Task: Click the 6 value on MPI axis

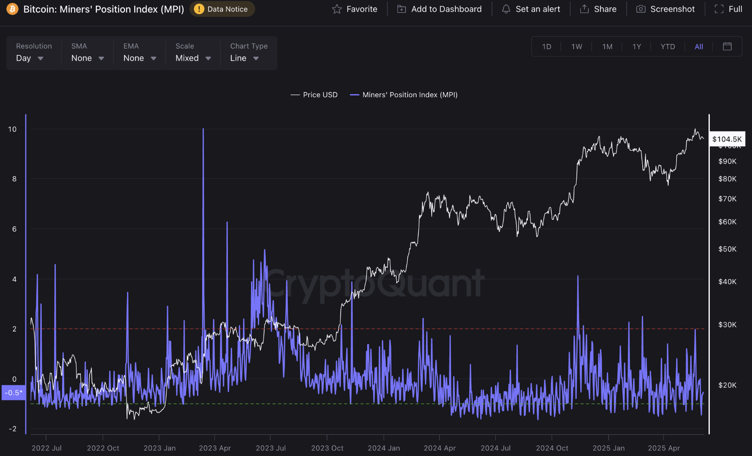Action: pos(14,229)
